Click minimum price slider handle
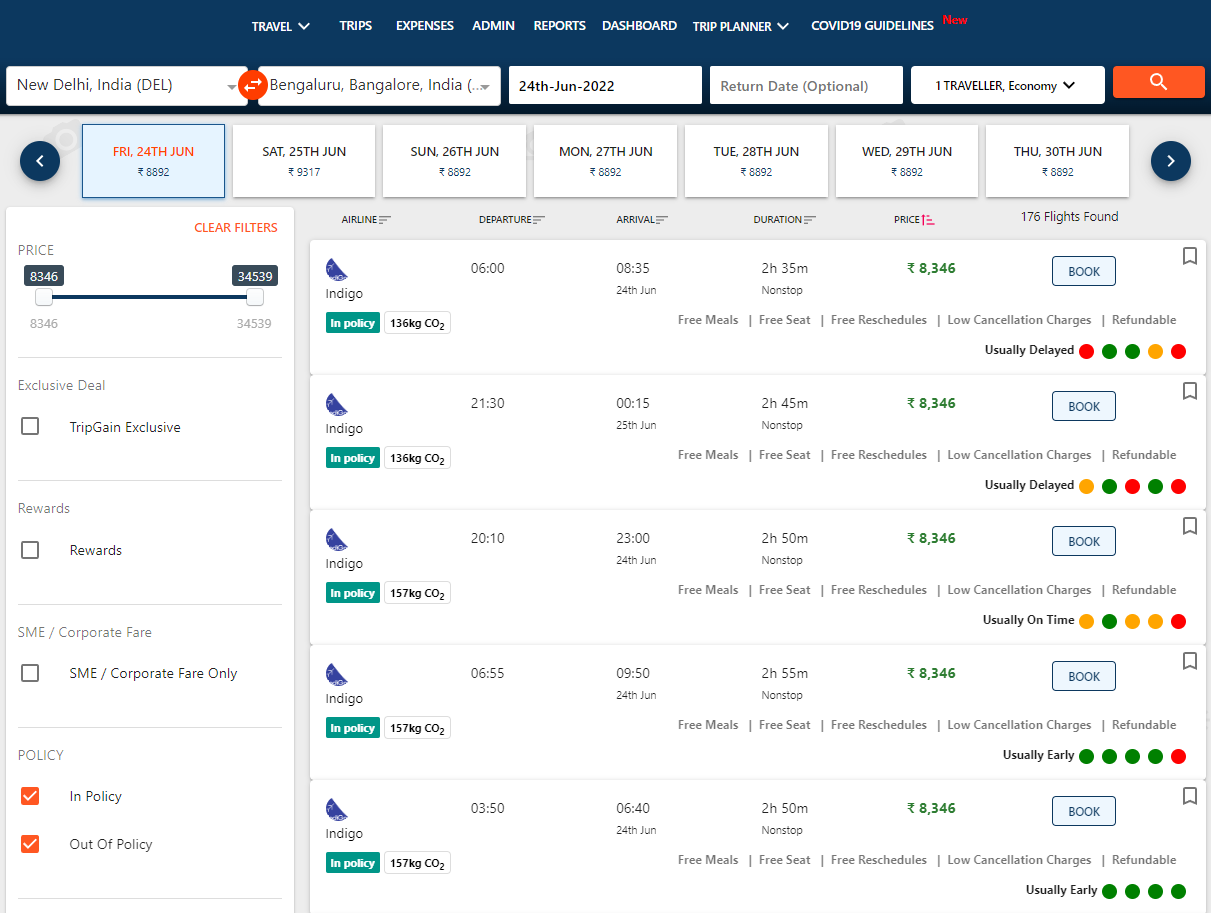1211x913 pixels. [x=44, y=297]
